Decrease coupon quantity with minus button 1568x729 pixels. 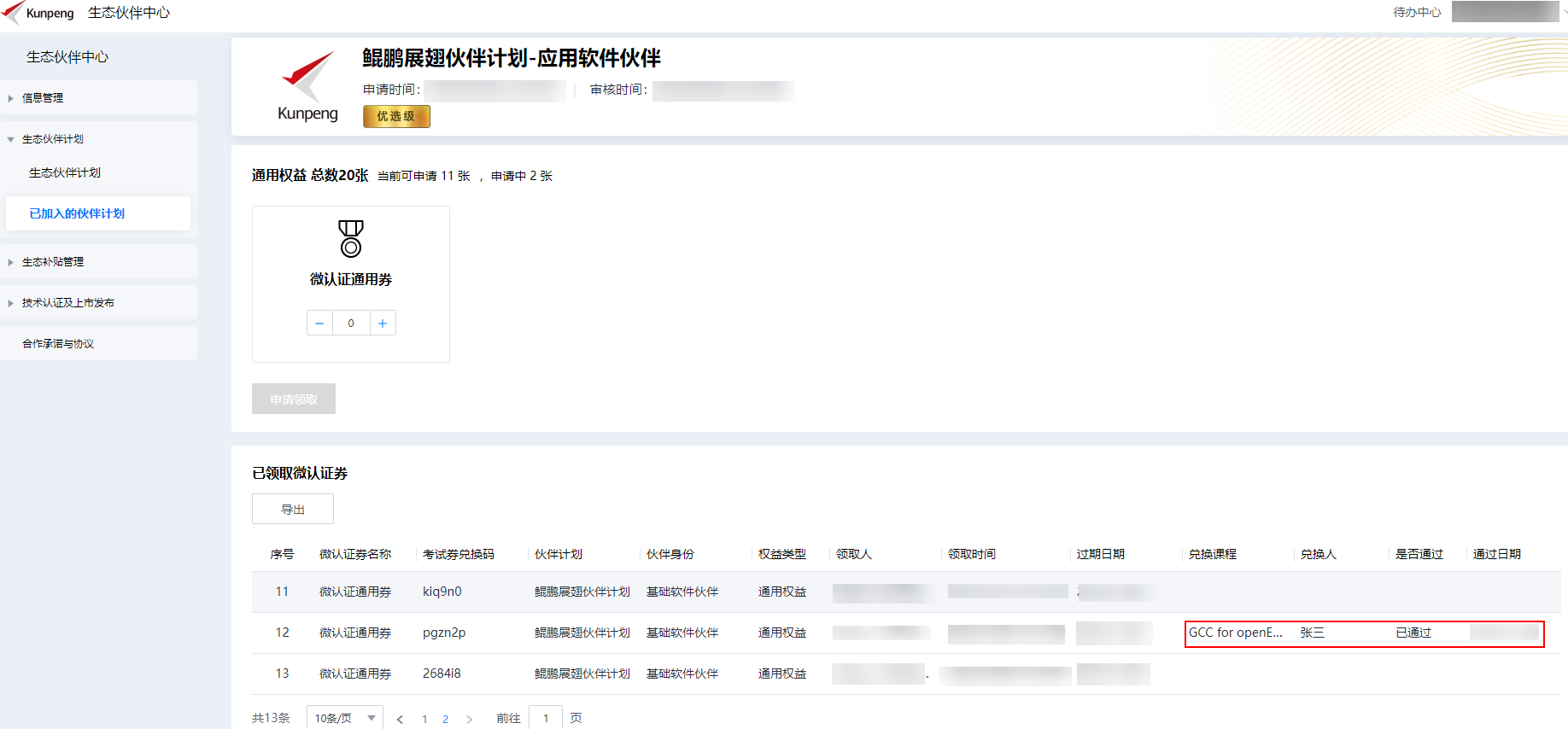[x=319, y=324]
